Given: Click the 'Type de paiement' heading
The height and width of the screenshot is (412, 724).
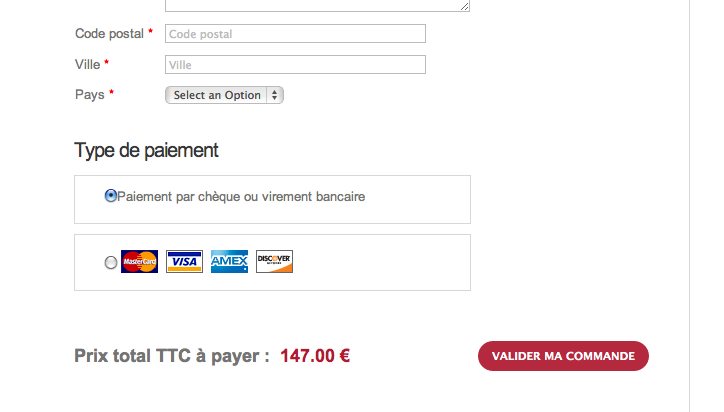Looking at the screenshot, I should point(146,151).
